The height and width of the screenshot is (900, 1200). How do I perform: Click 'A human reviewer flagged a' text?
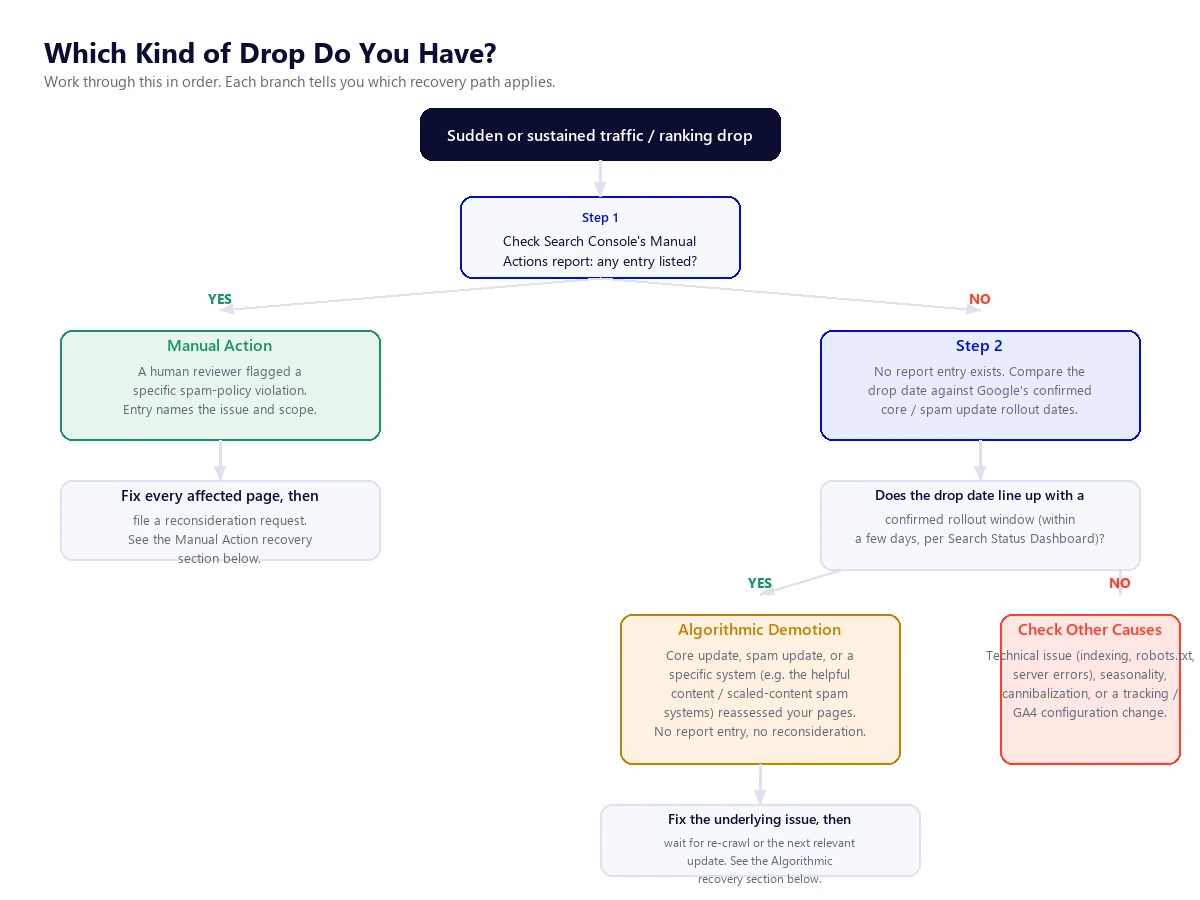pyautogui.click(x=220, y=372)
